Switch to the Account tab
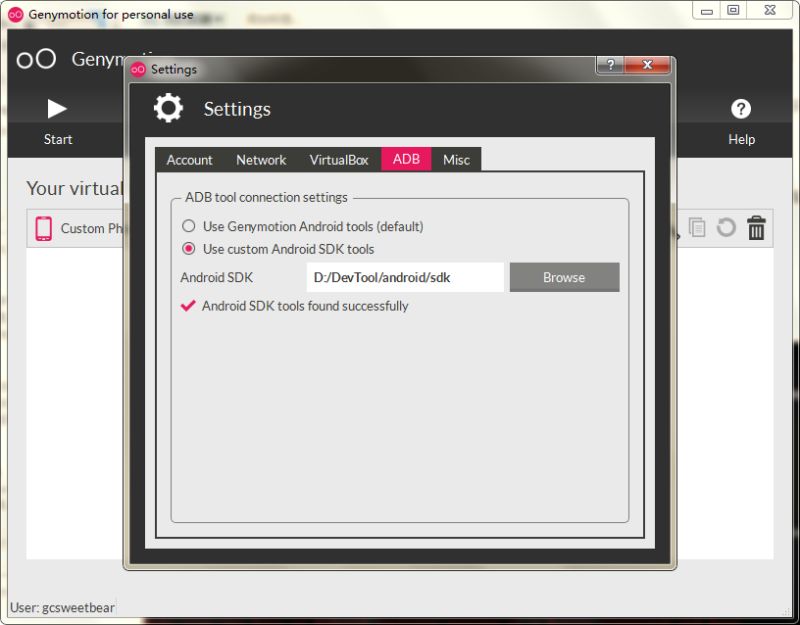 coord(189,160)
